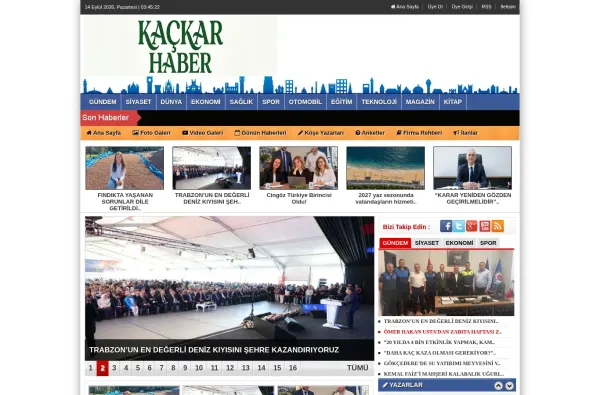
Task: Open the Cingöz Türkiye Birincisi thumbnail
Action: (298, 168)
